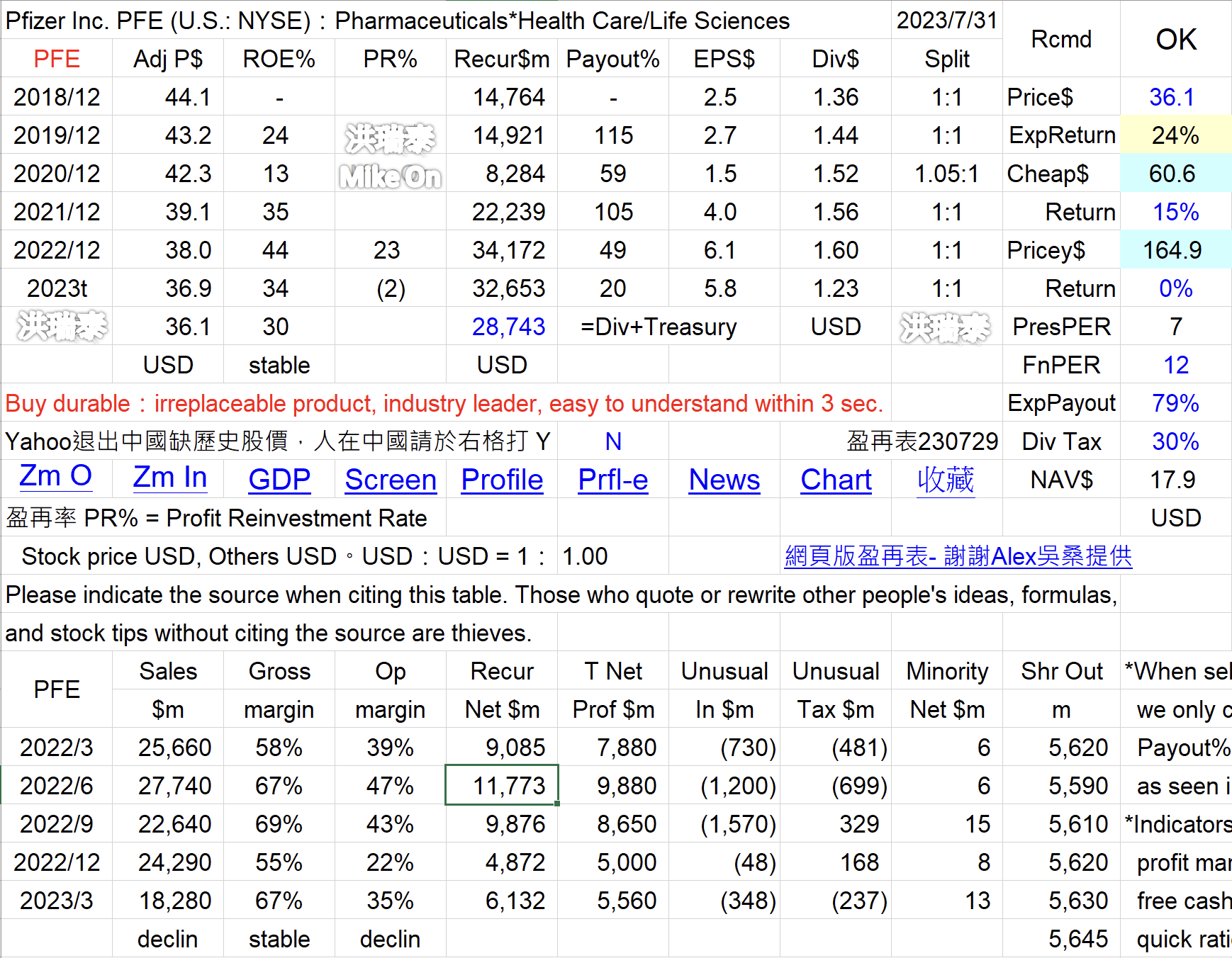Image resolution: width=1232 pixels, height=958 pixels.
Task: Open the News link
Action: point(724,480)
